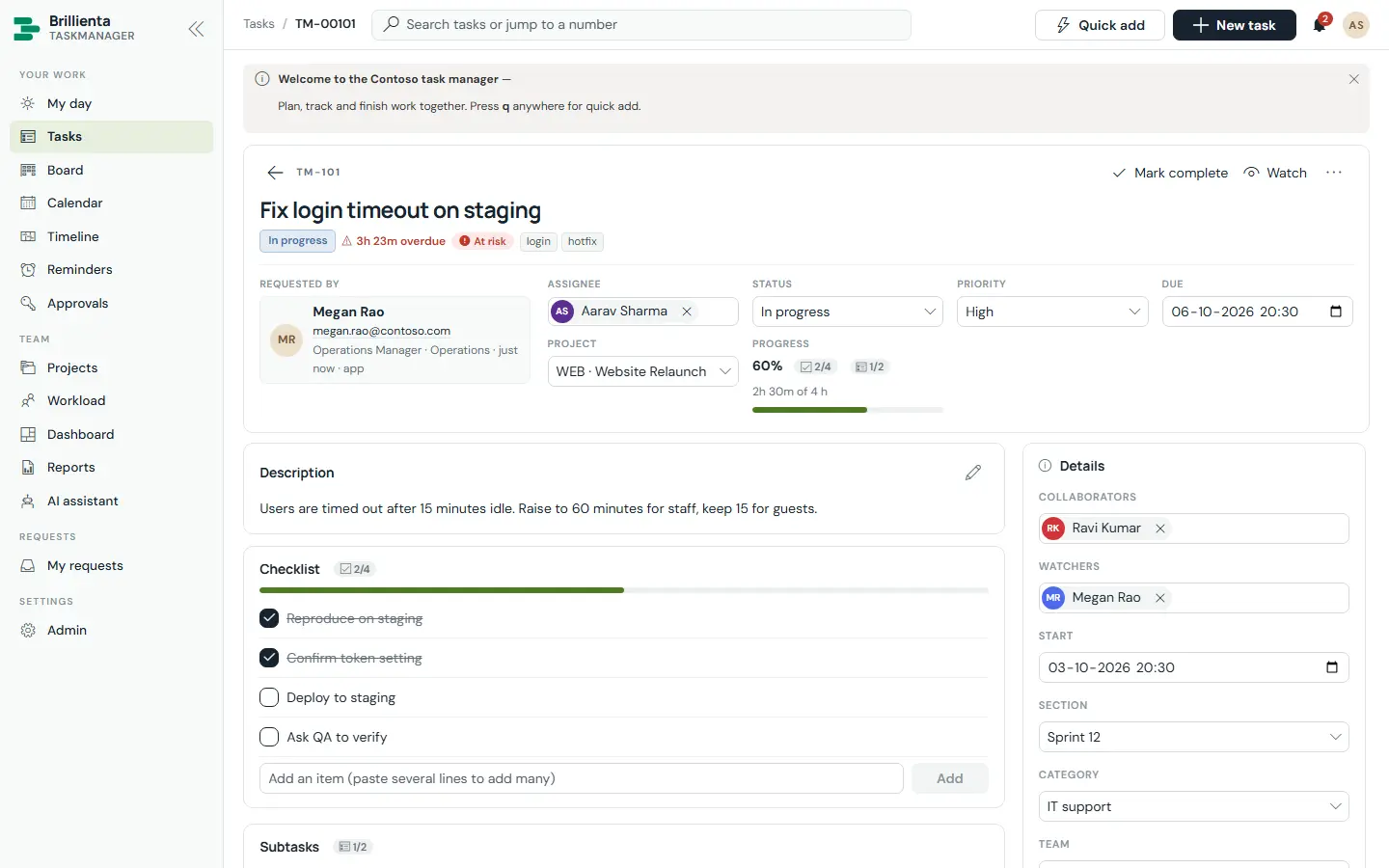Viewport: 1389px width, 868px height.
Task: Dismiss the welcome banner
Action: [1353, 79]
